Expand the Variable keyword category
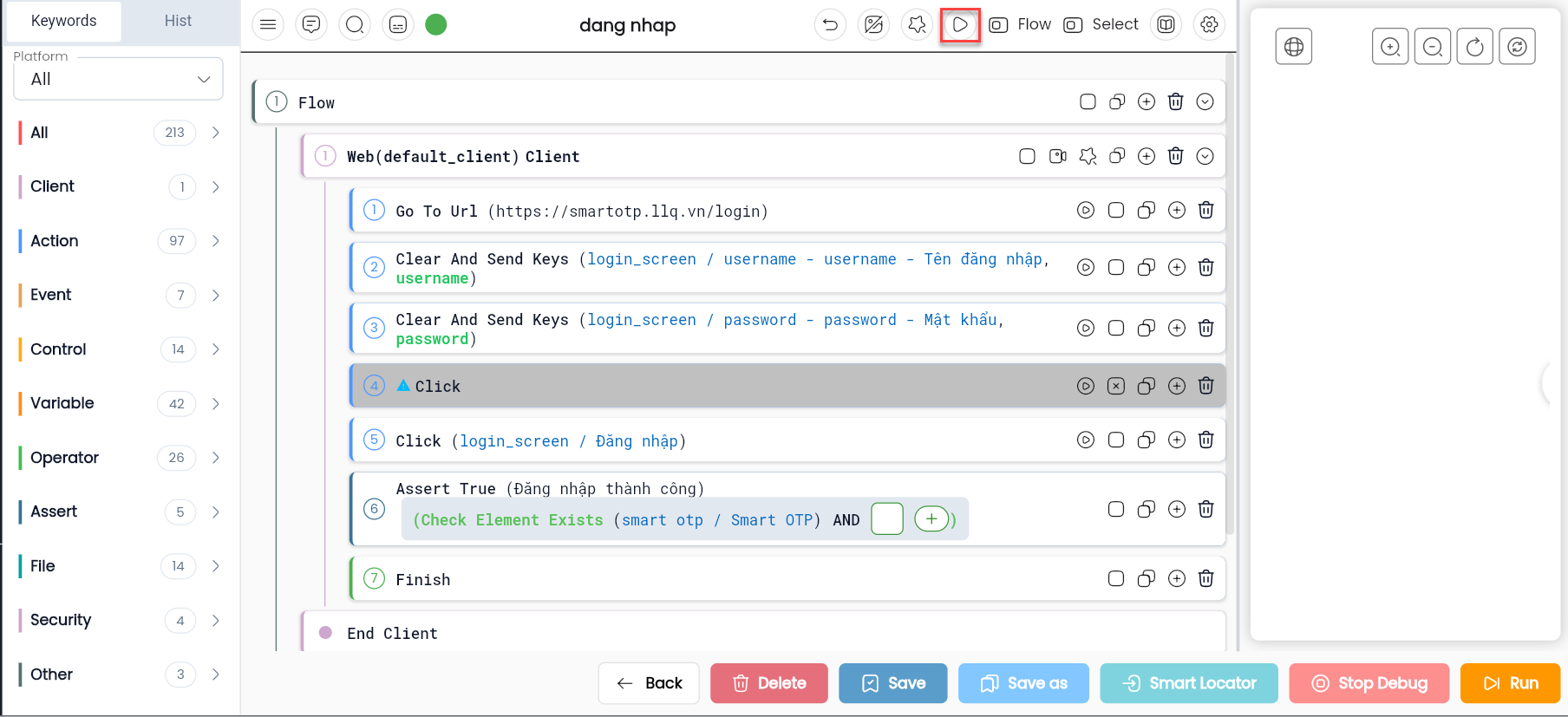The height and width of the screenshot is (717, 1568). [x=215, y=403]
